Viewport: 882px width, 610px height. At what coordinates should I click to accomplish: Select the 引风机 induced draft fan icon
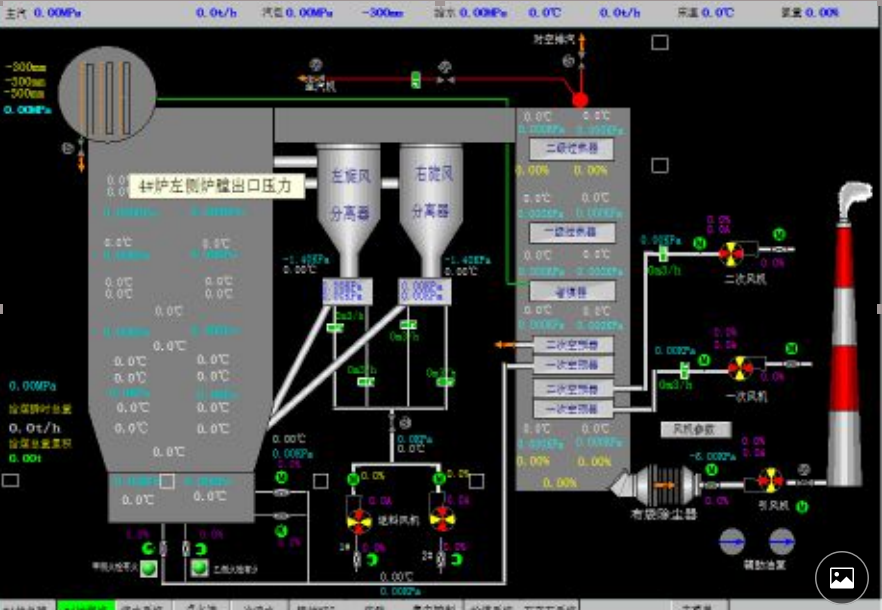click(x=770, y=481)
